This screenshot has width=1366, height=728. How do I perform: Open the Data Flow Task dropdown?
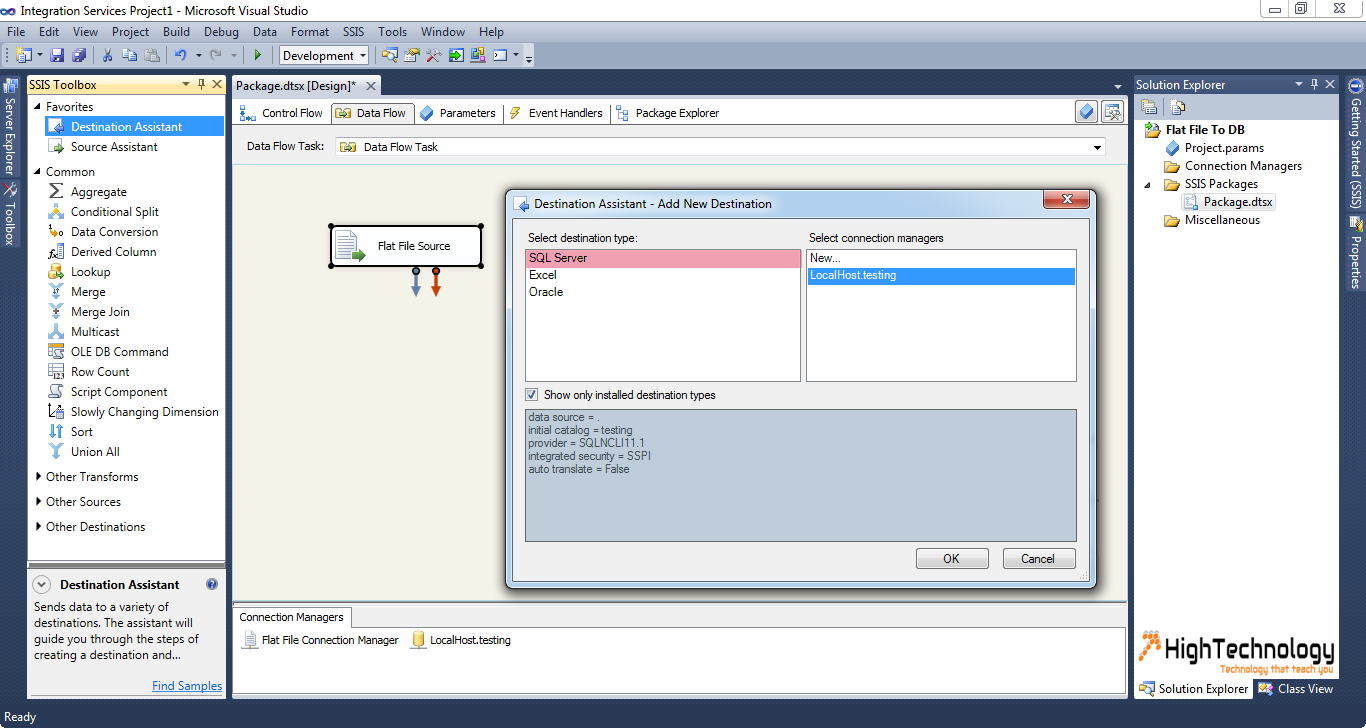[1099, 147]
